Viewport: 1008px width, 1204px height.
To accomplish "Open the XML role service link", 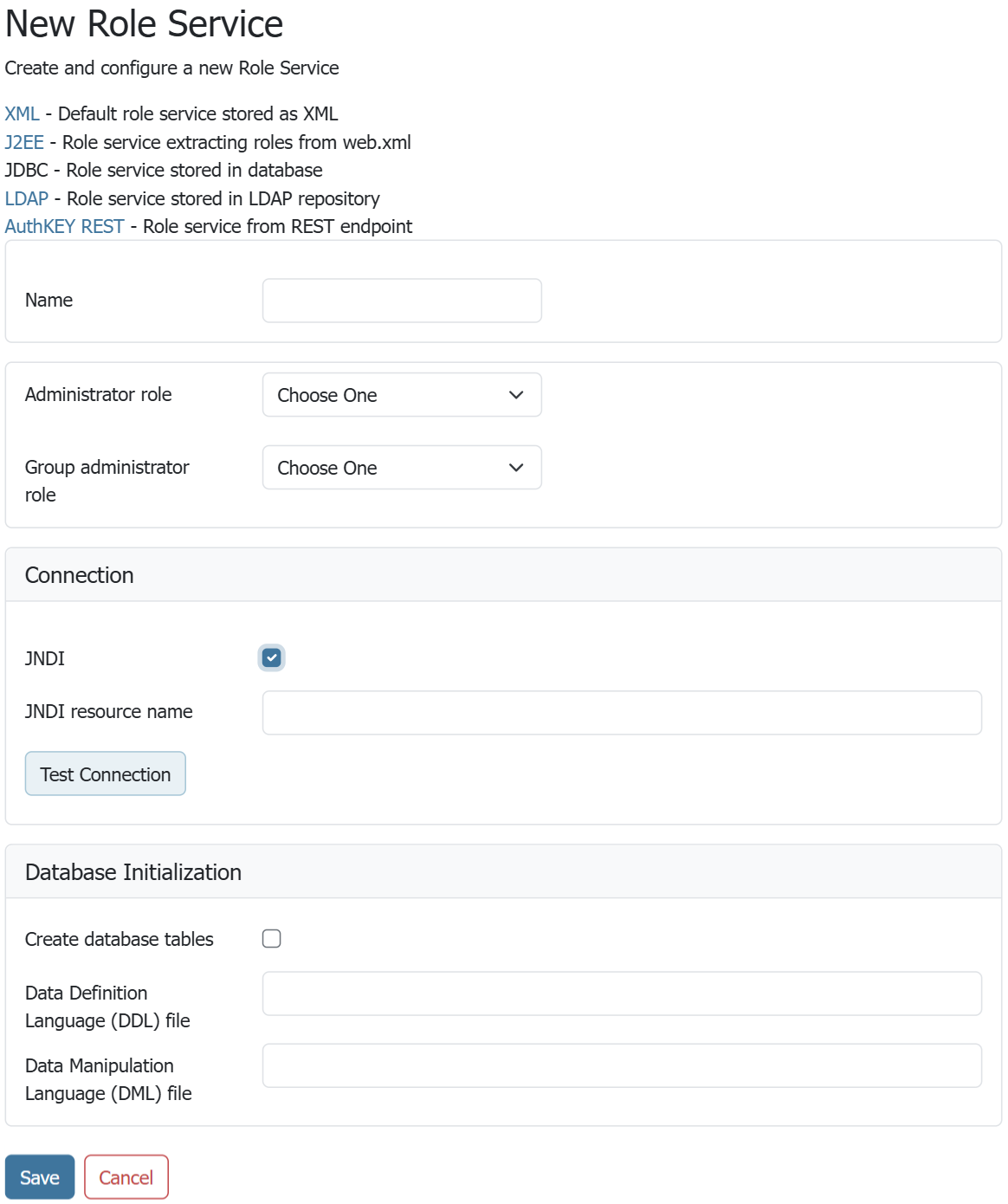I will (x=22, y=113).
